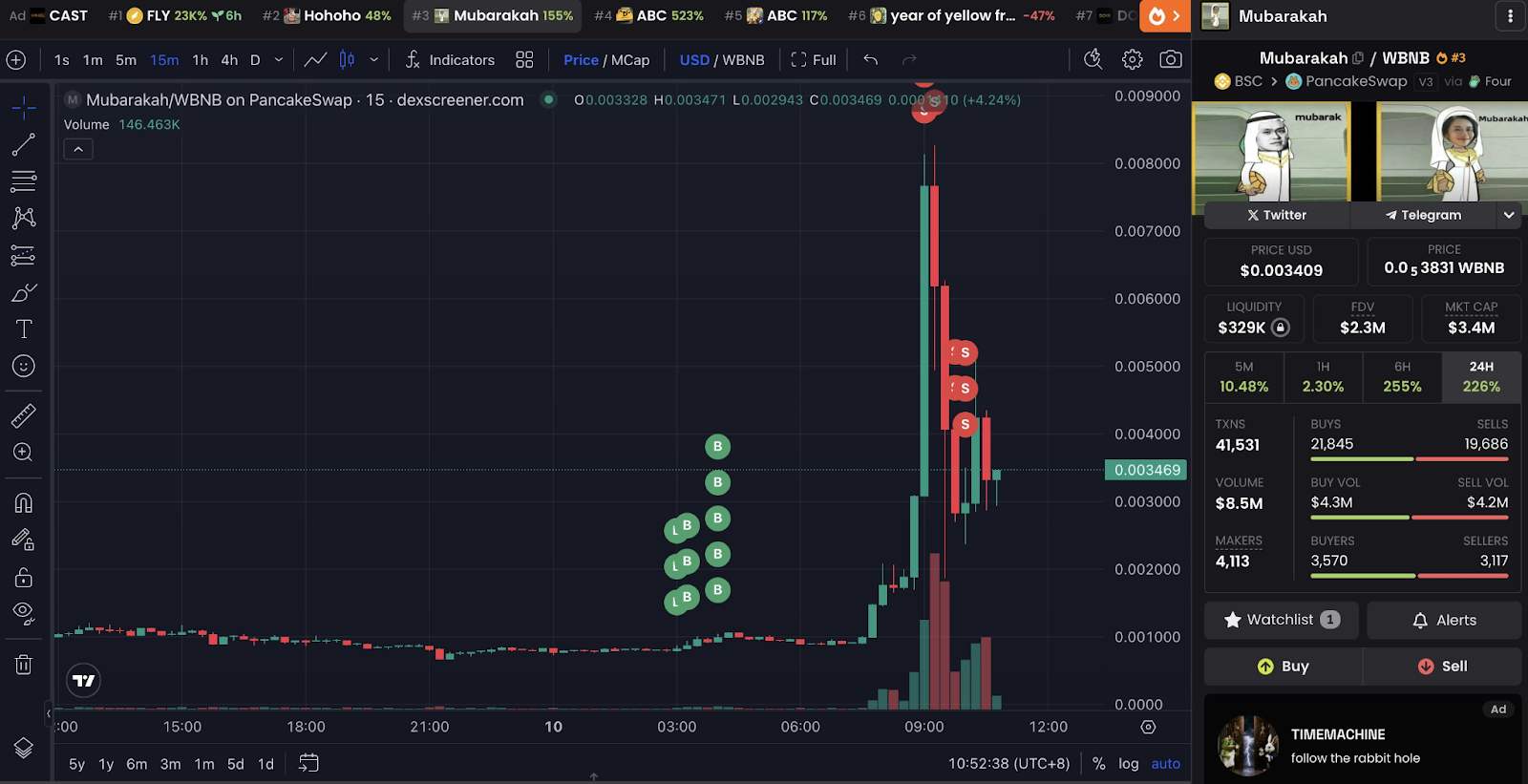
Task: Open the chart style dropdown arrow
Action: 373,59
